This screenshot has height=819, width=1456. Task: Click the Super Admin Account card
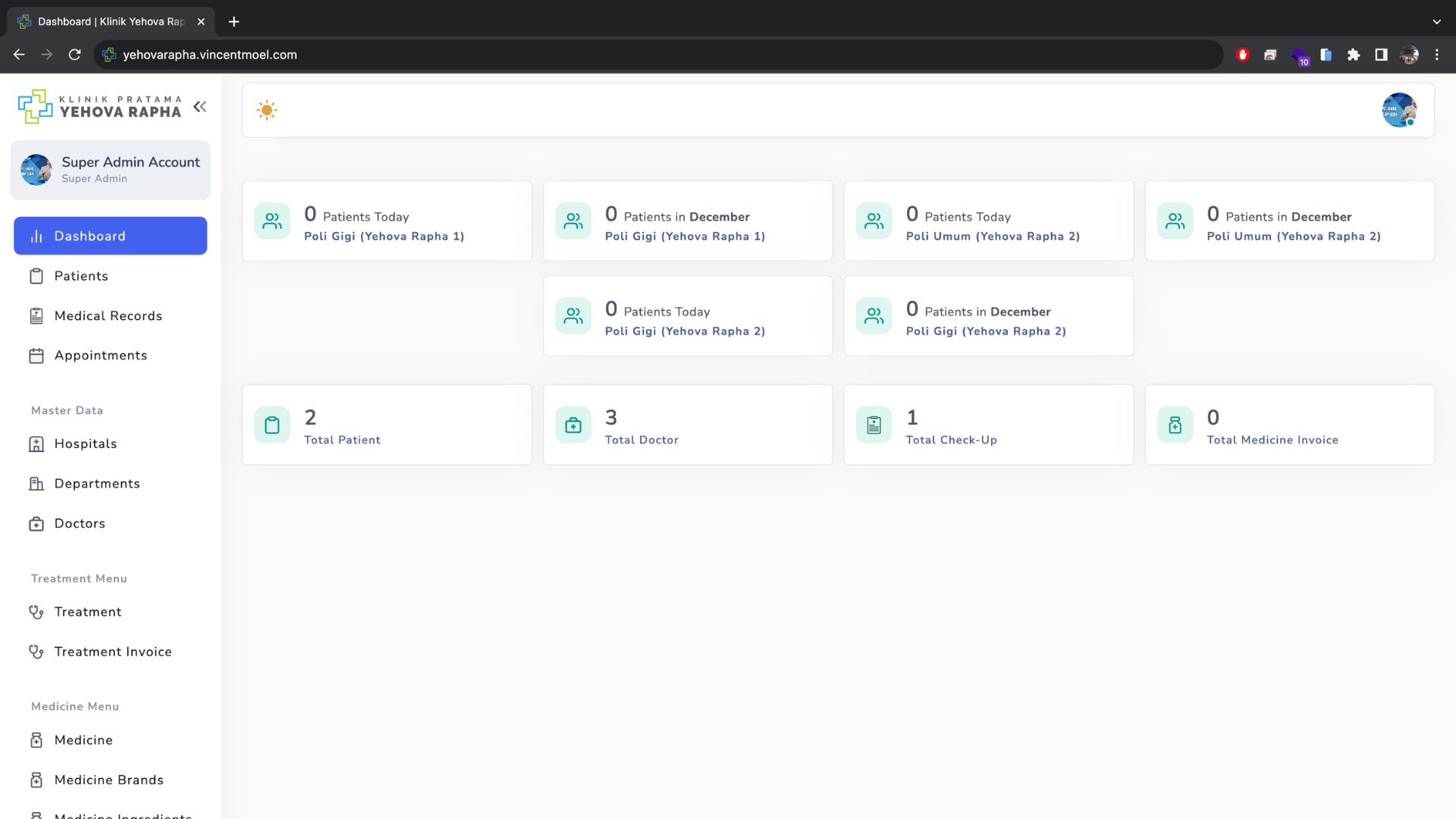(110, 170)
